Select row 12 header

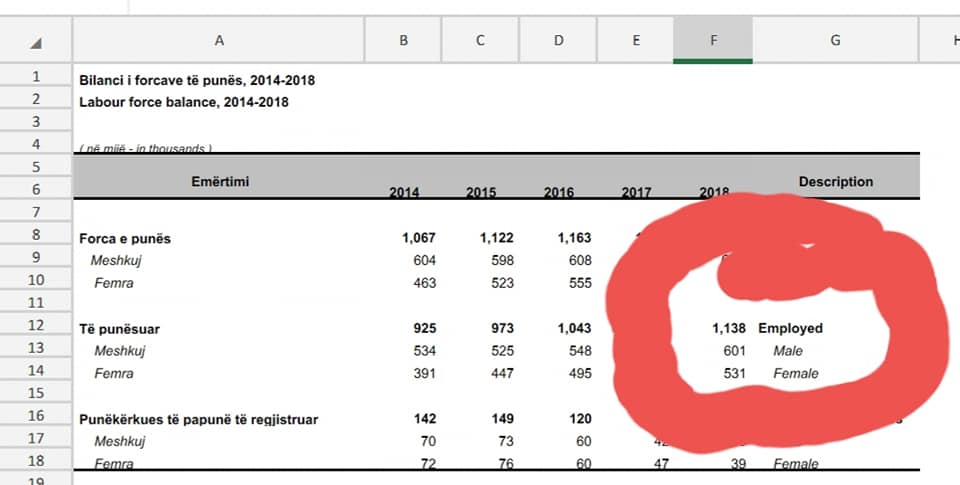(36, 325)
